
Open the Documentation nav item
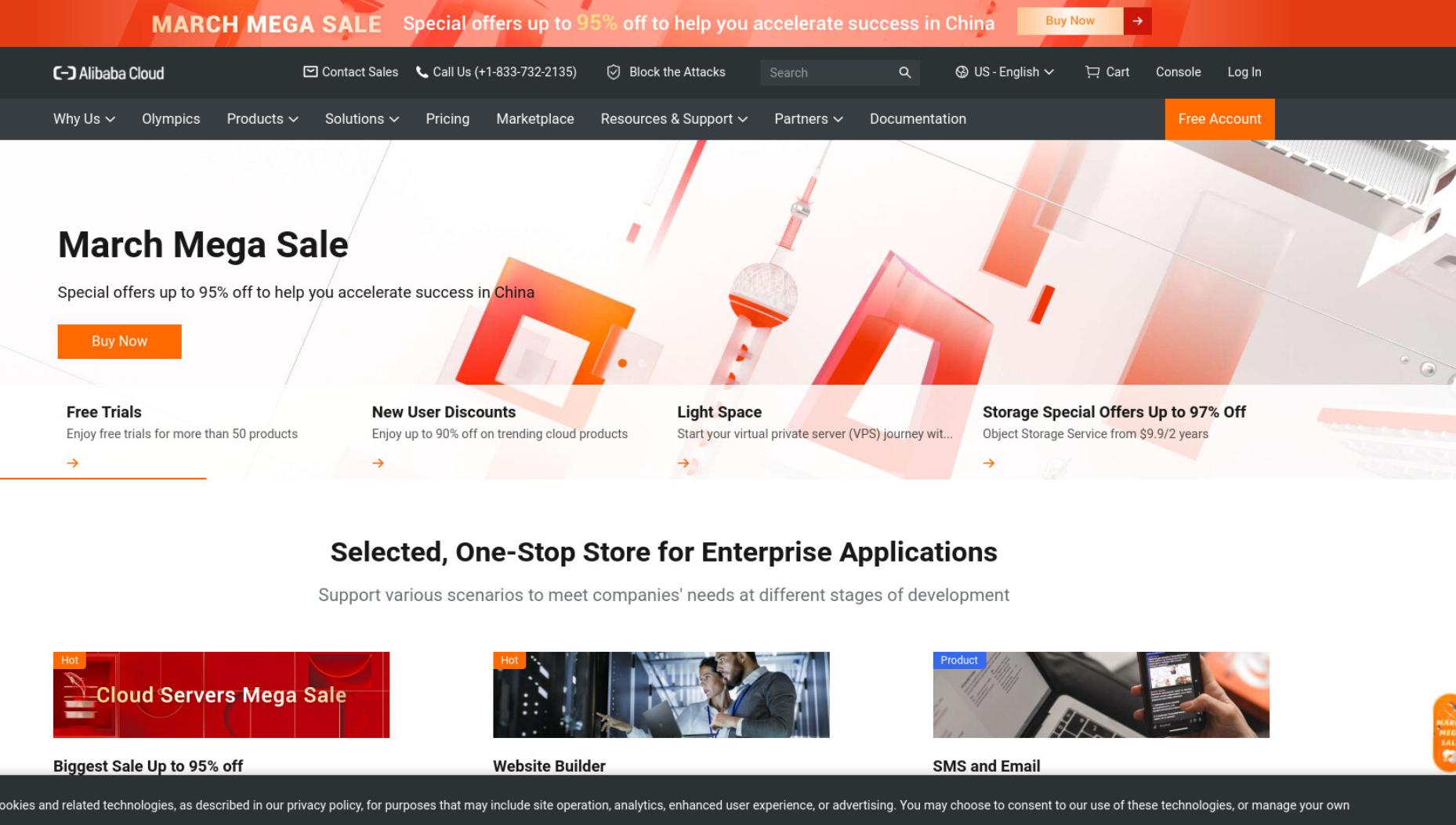pos(918,119)
